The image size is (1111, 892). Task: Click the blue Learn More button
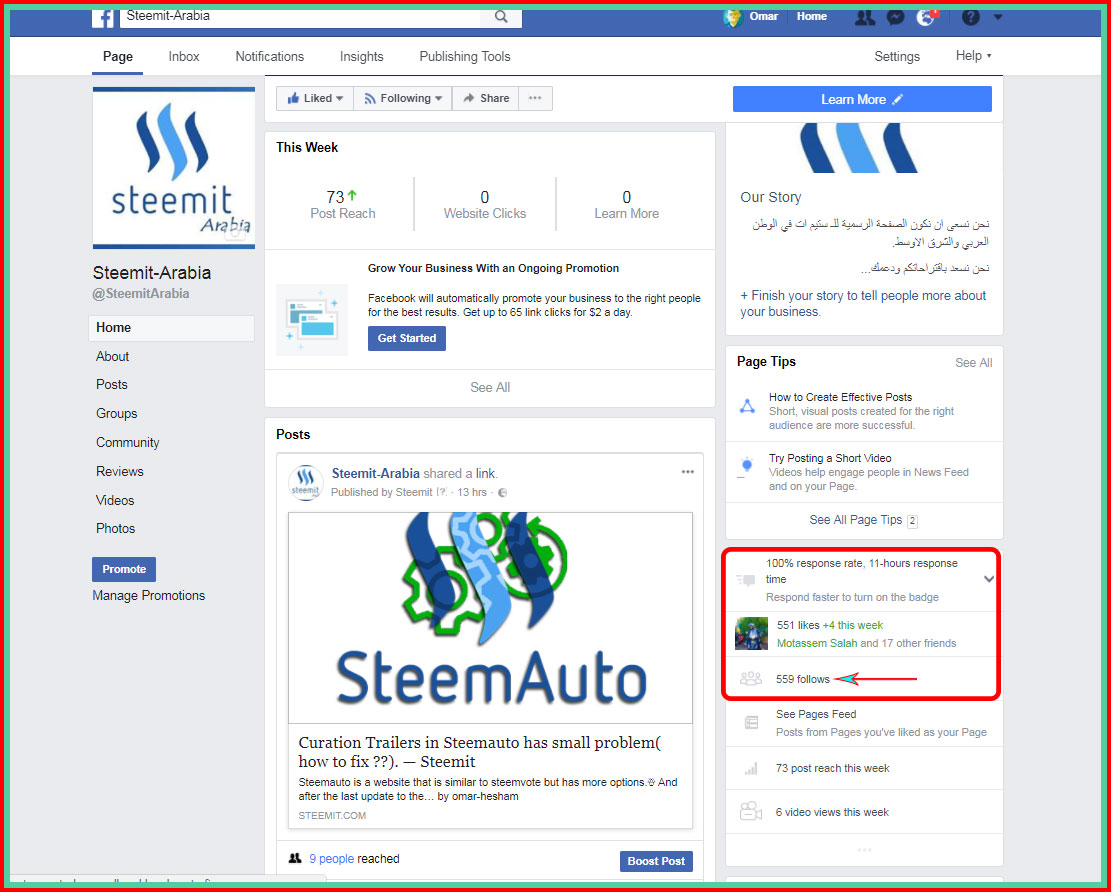tap(862, 99)
